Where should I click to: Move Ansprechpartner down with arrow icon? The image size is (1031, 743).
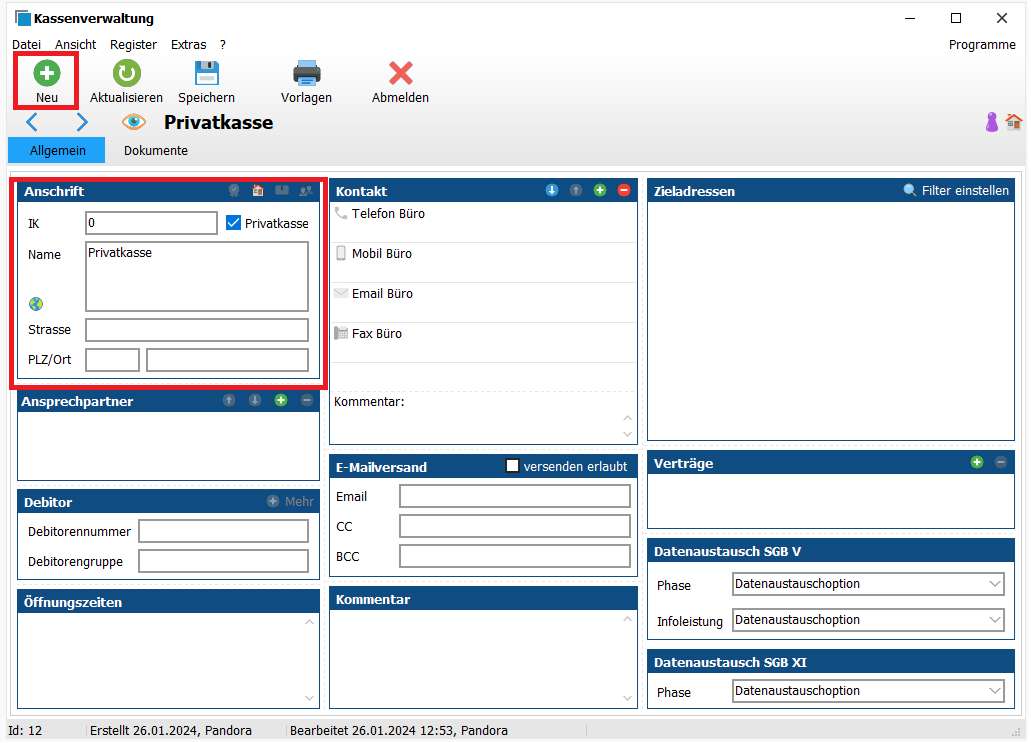pyautogui.click(x=255, y=400)
